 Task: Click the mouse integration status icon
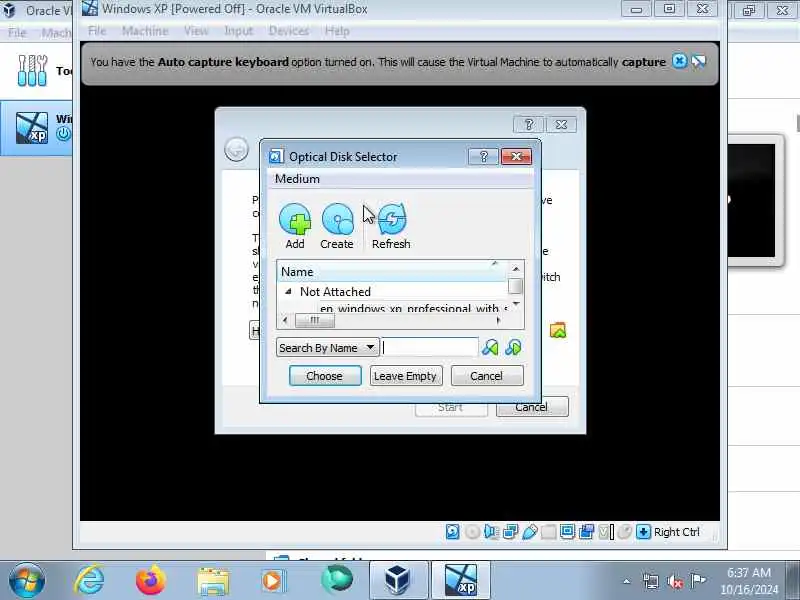624,532
